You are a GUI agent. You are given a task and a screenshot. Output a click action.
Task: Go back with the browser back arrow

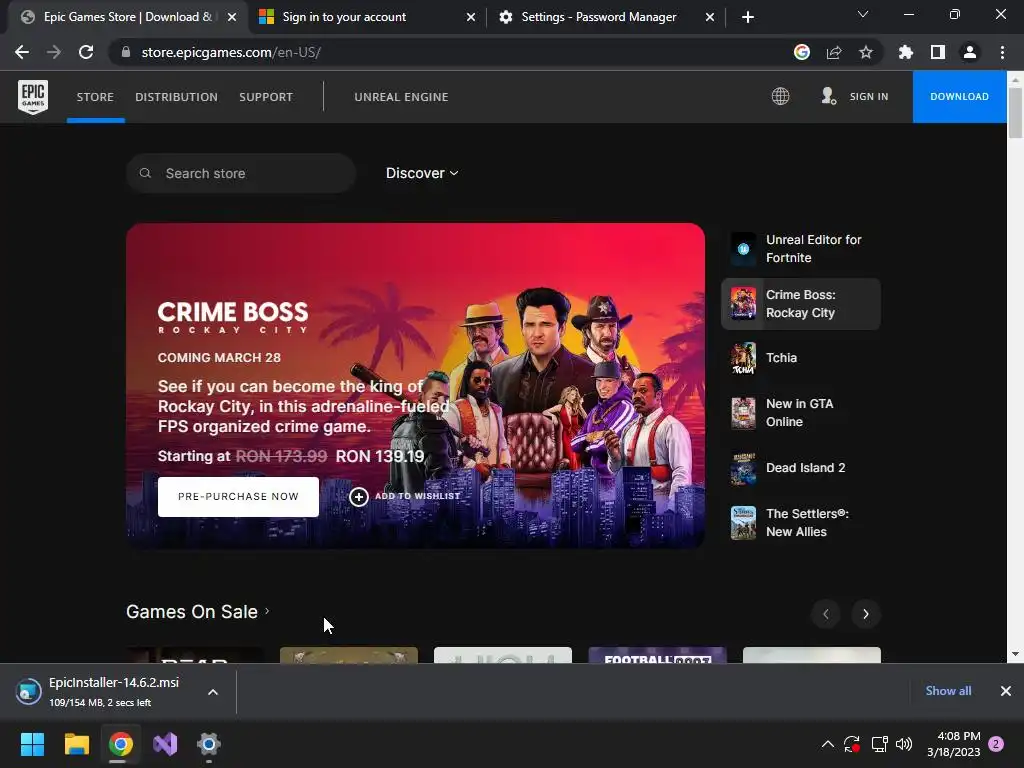click(22, 52)
